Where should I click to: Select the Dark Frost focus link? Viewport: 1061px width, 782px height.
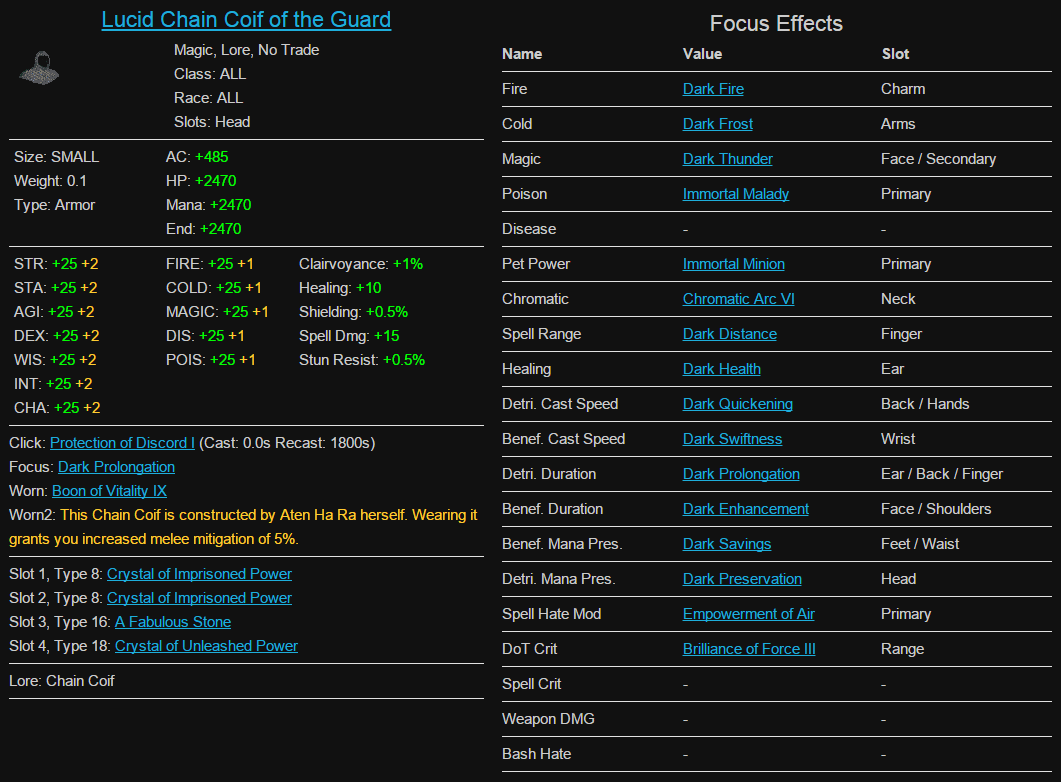pyautogui.click(x=718, y=124)
